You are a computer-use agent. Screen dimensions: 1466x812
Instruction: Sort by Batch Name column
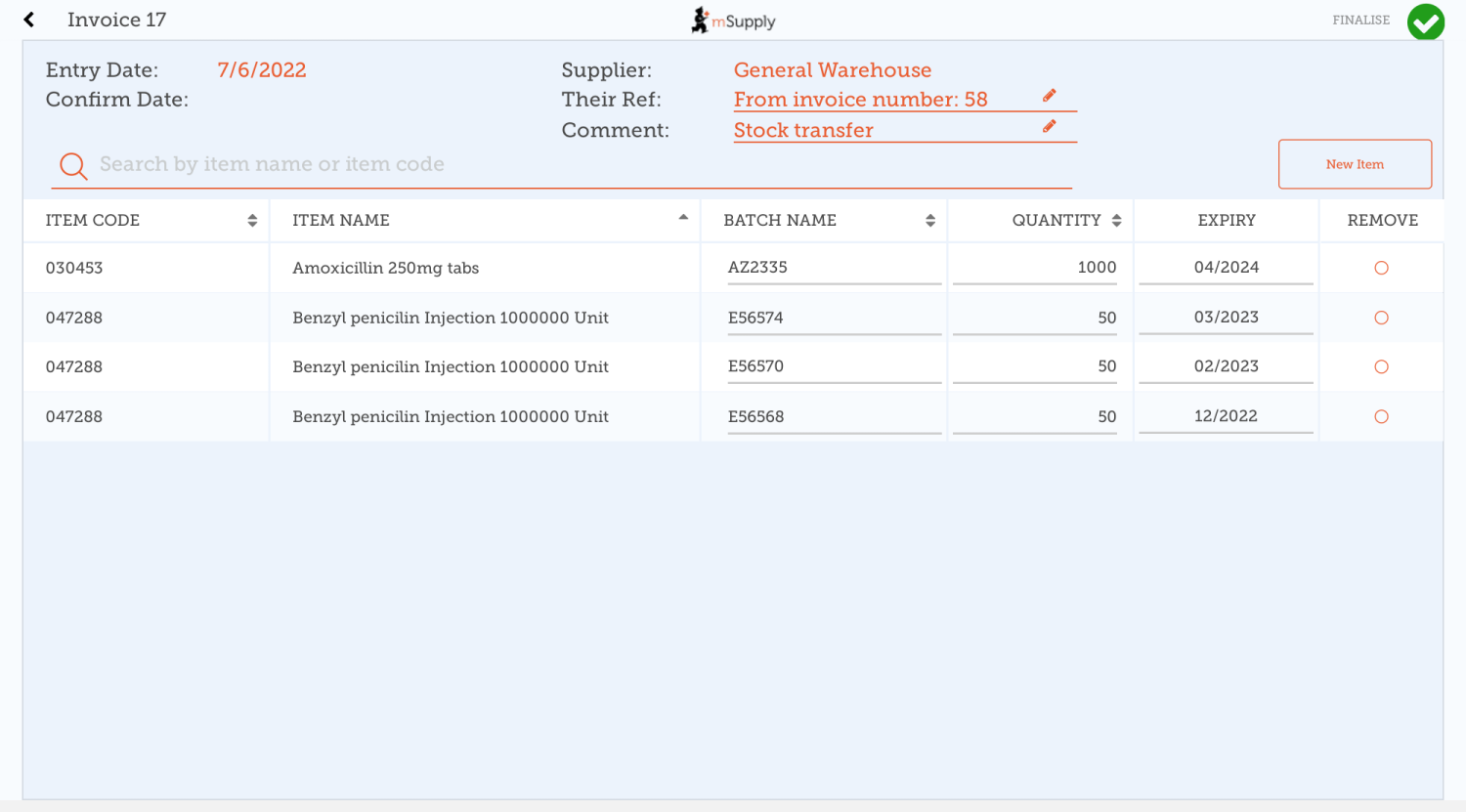coord(929,221)
